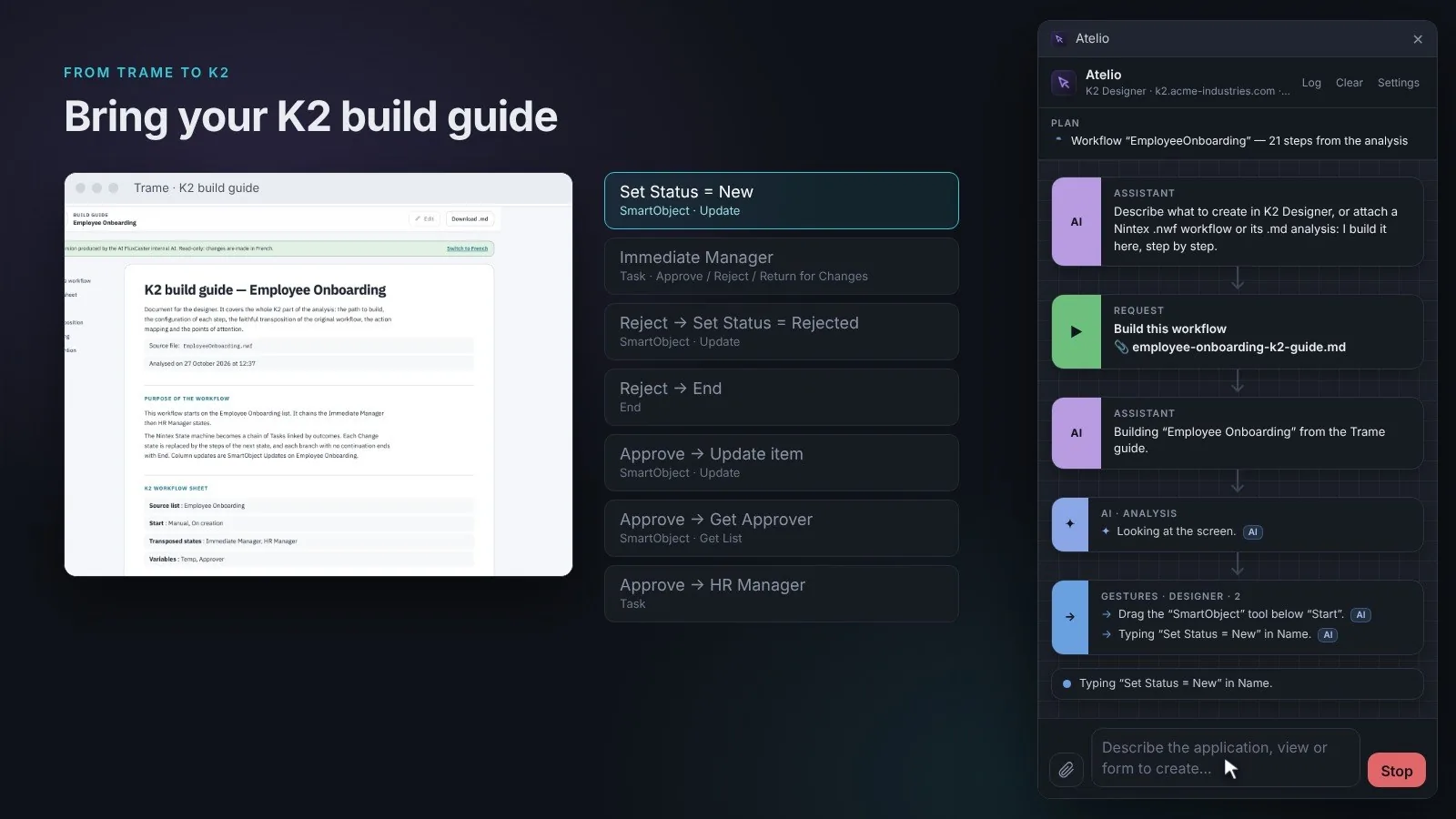
Task: Select the 'Approve → HR Manager' step card
Action: click(x=782, y=593)
